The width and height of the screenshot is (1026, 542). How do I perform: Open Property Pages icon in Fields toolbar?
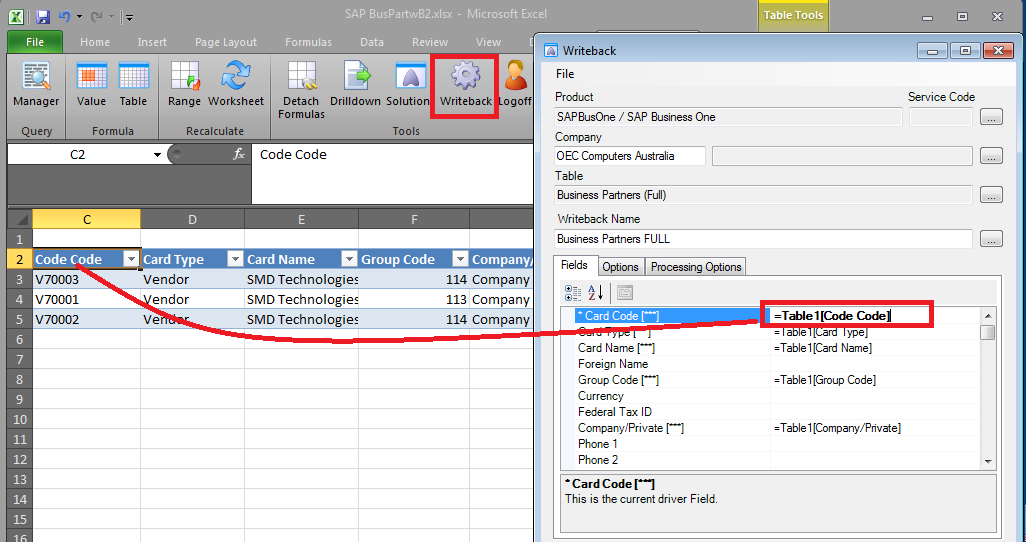point(624,293)
